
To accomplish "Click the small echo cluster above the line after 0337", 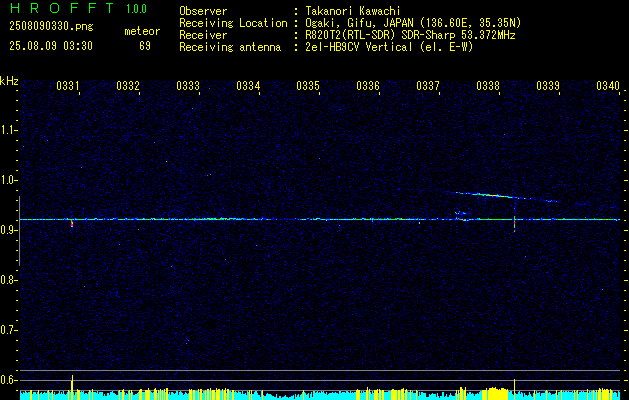I will tap(461, 213).
